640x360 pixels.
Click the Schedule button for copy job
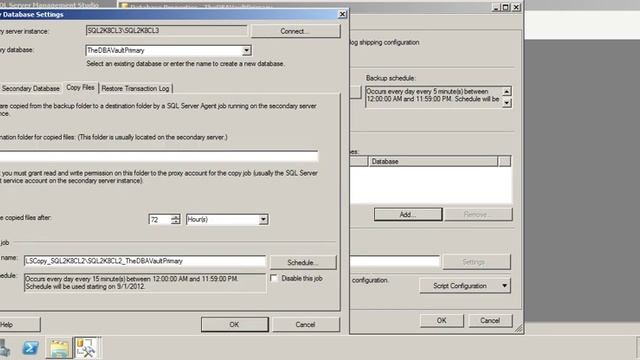click(x=303, y=262)
